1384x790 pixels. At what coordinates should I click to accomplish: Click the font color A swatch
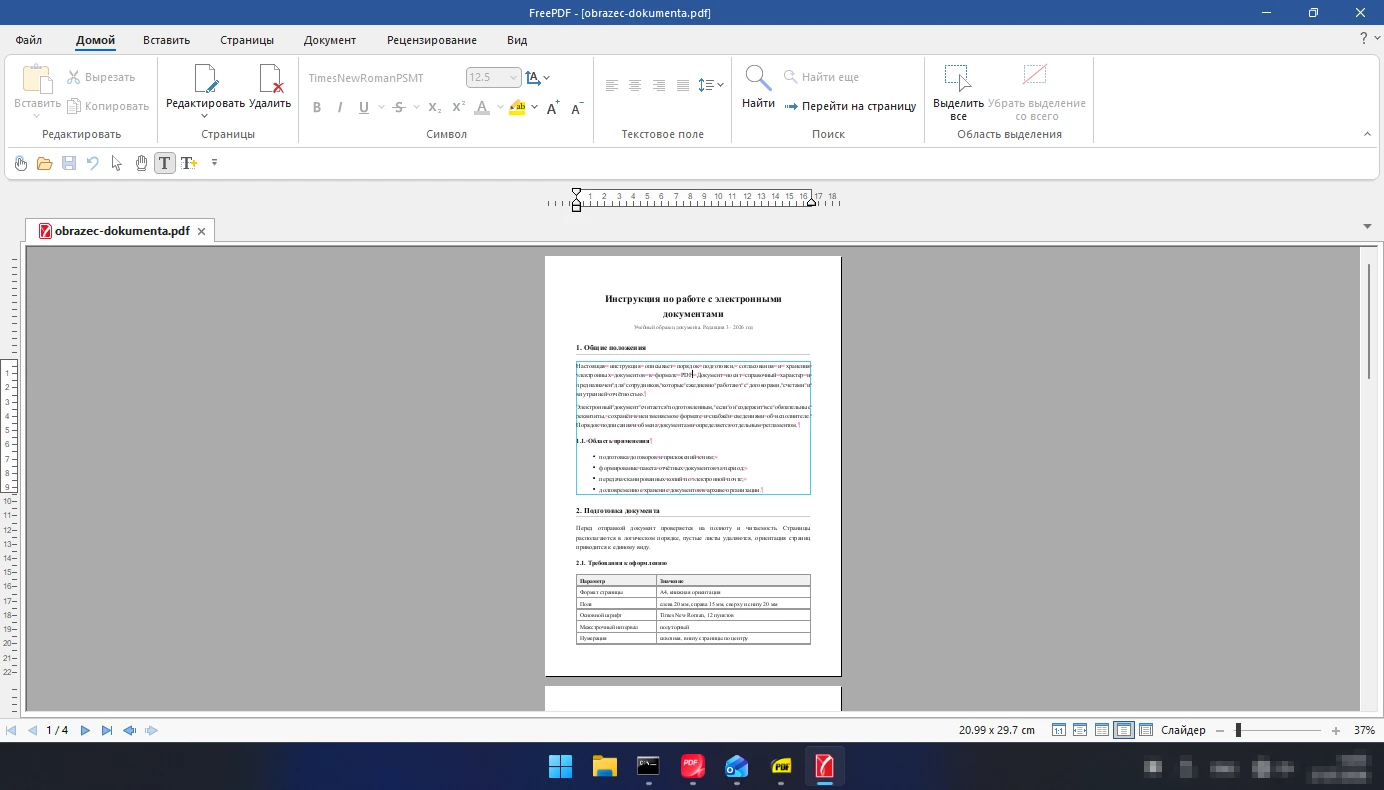[482, 108]
